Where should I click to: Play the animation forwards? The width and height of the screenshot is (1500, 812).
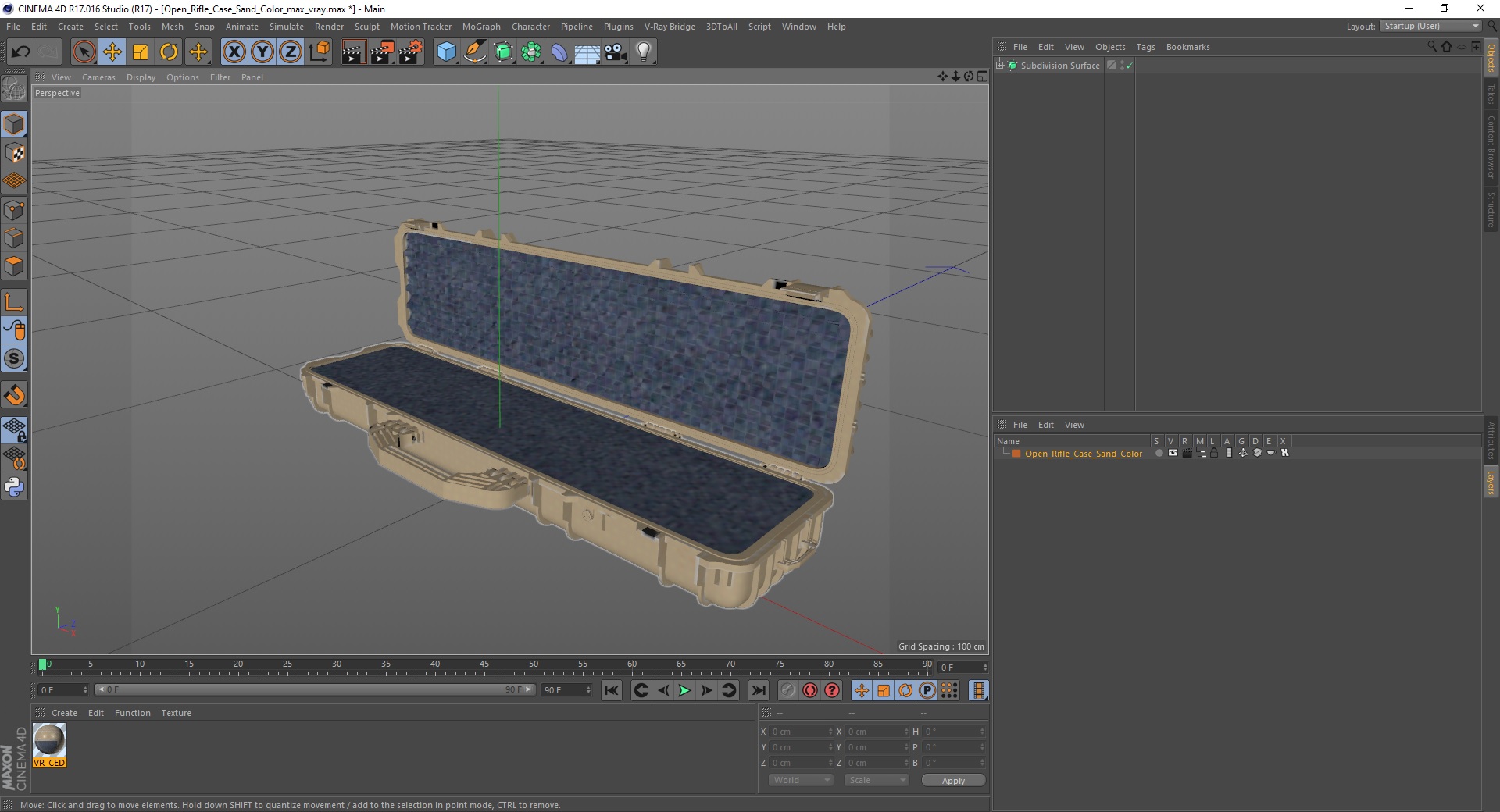[x=684, y=690]
